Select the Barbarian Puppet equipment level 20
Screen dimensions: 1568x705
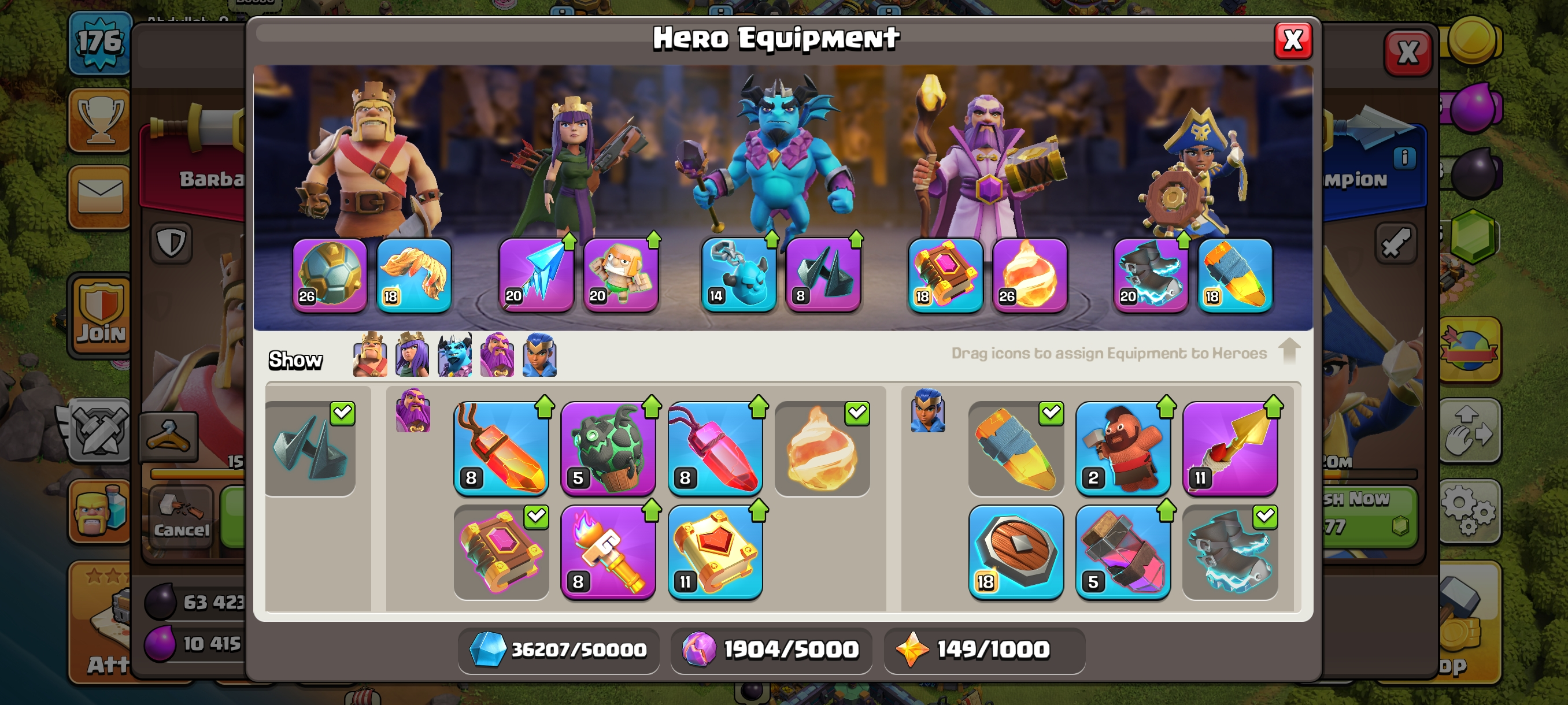[x=620, y=275]
